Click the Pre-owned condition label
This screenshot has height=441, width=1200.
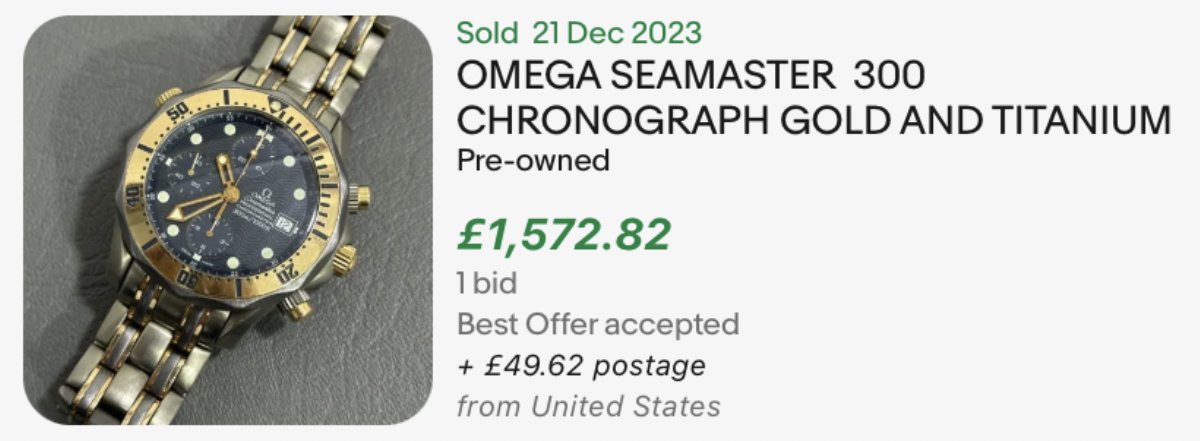tap(533, 160)
